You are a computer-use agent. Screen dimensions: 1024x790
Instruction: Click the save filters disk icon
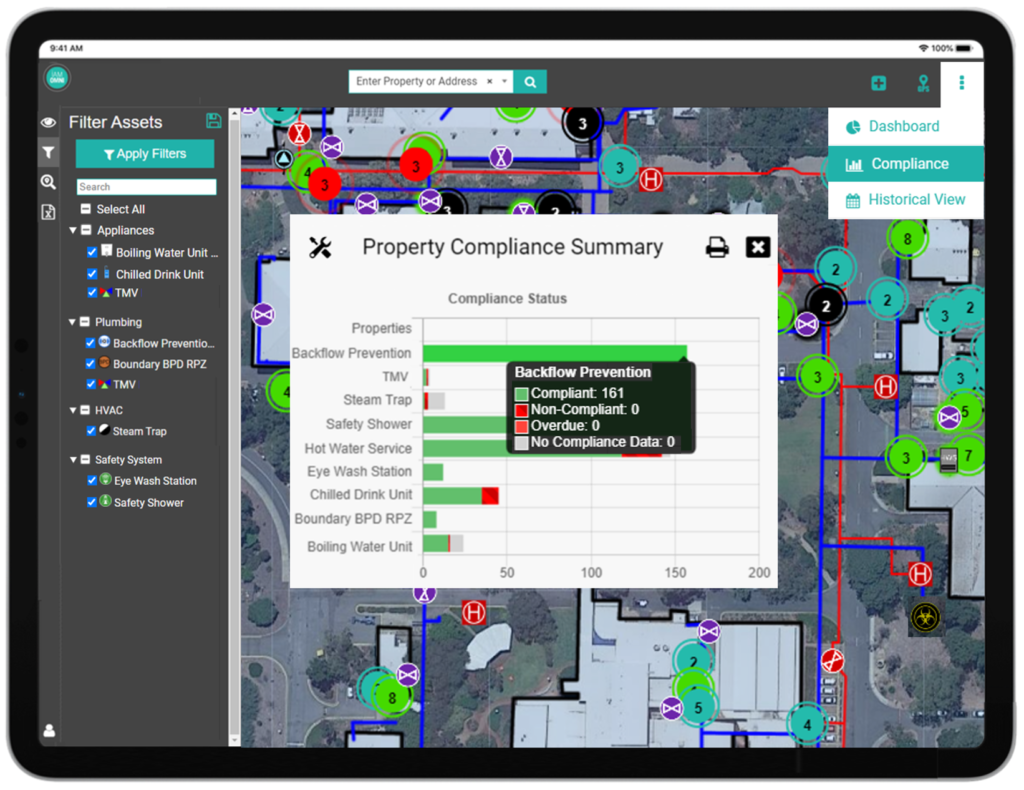point(213,121)
